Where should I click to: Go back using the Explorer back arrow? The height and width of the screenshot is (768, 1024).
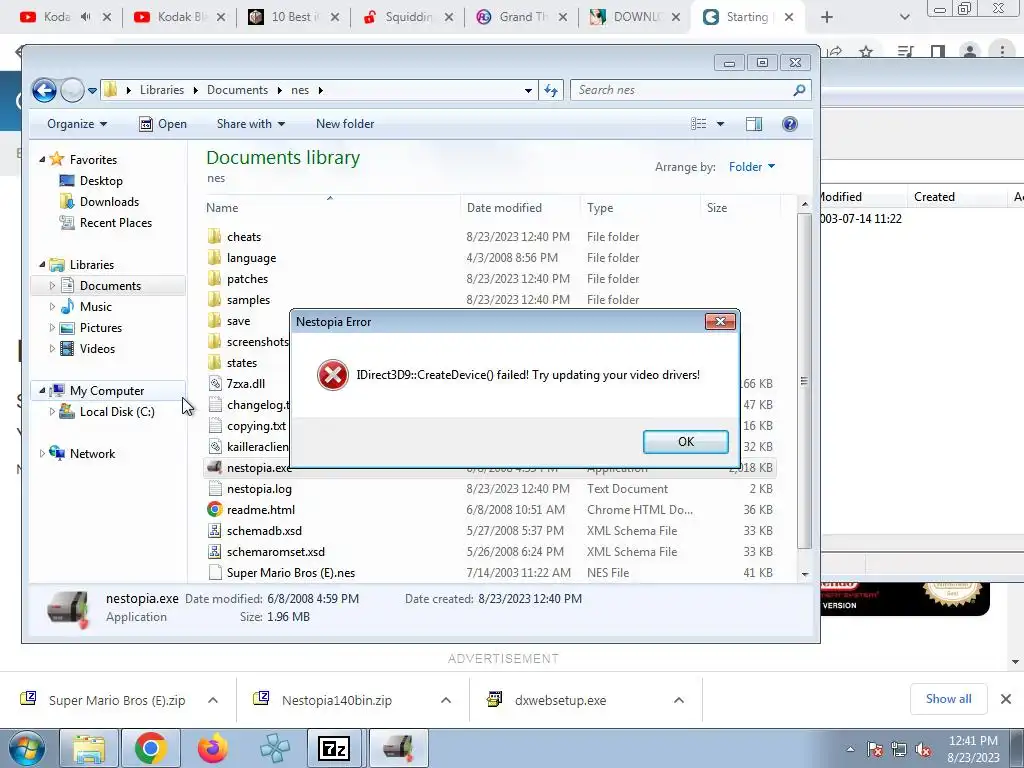coord(44,90)
